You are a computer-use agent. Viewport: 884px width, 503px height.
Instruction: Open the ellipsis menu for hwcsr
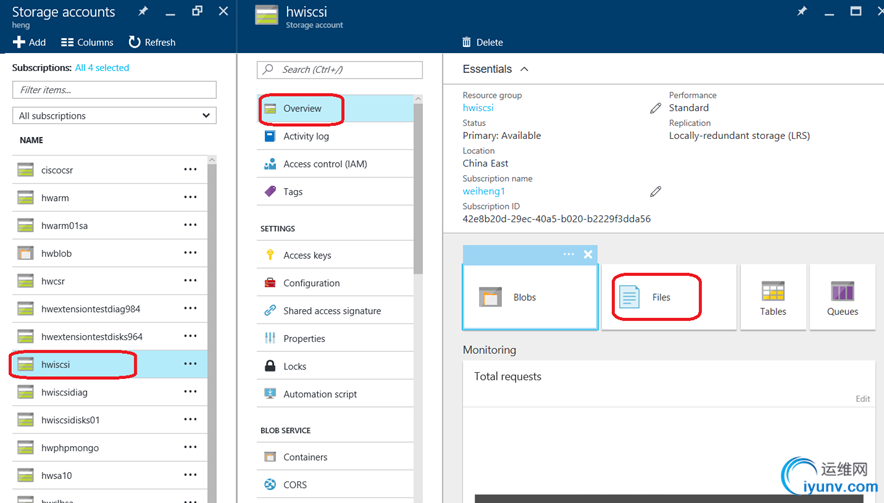(x=191, y=281)
